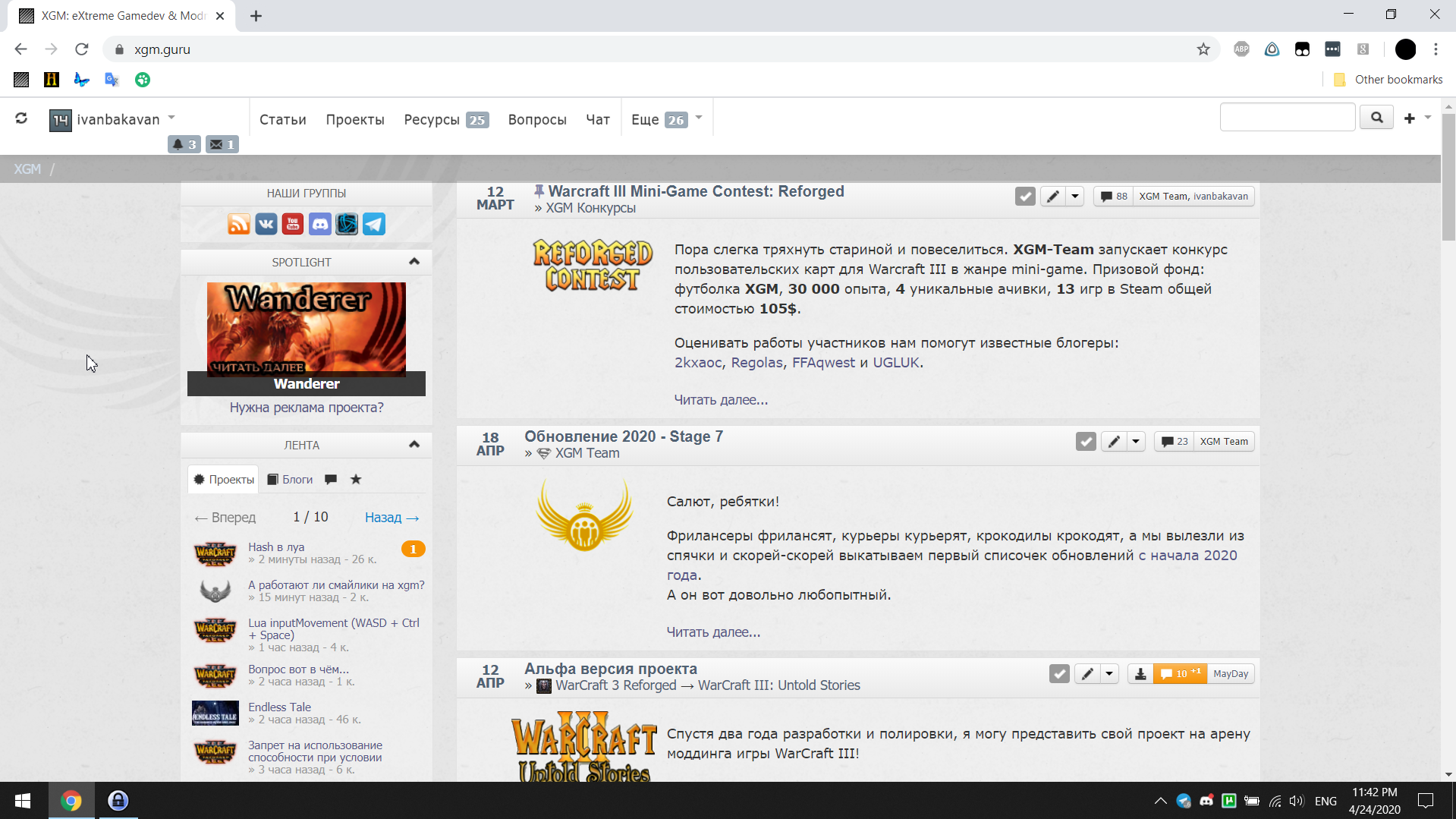Open the Discord server icon
This screenshot has height=819, width=1456.
320,224
